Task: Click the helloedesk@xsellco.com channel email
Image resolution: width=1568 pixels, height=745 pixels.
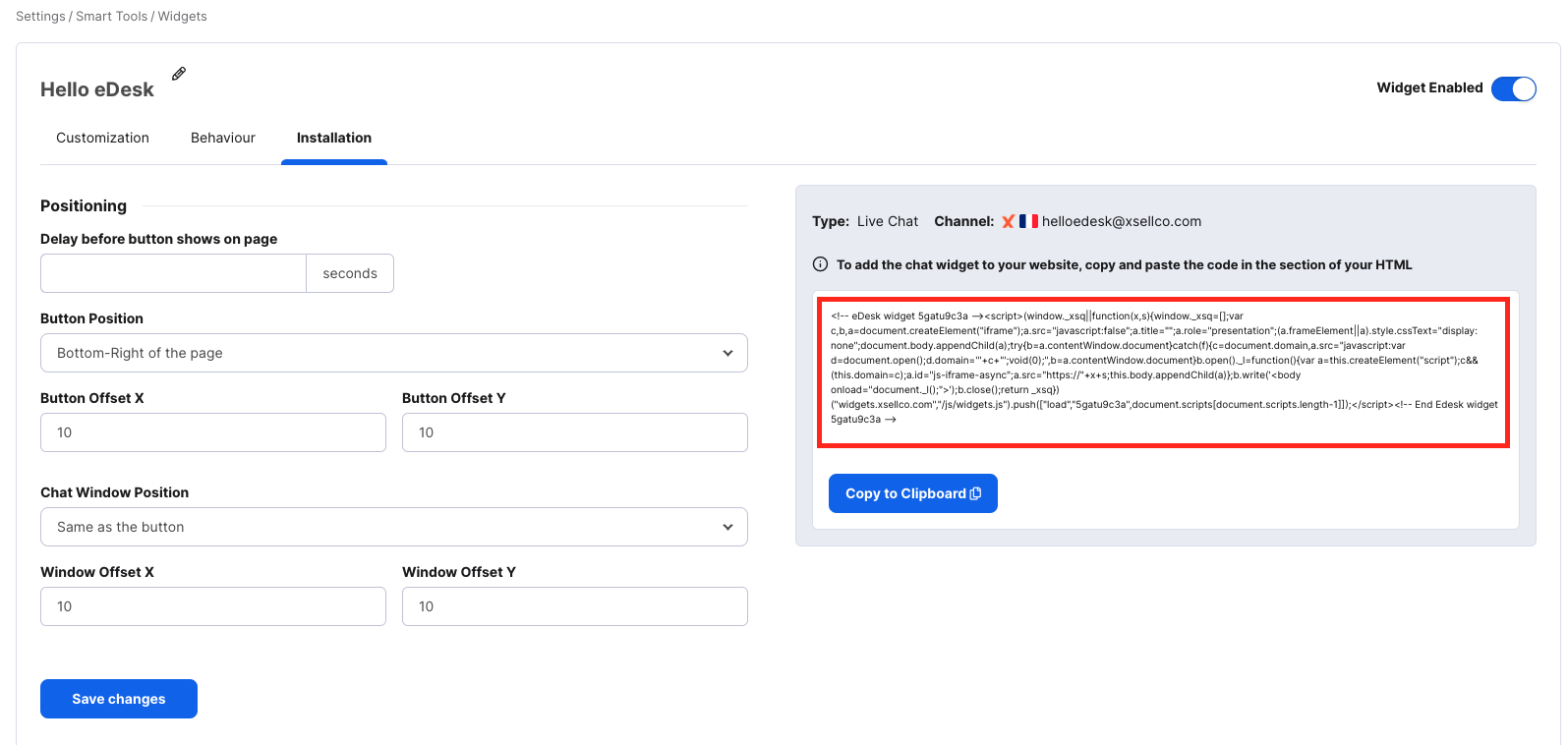Action: (1122, 221)
